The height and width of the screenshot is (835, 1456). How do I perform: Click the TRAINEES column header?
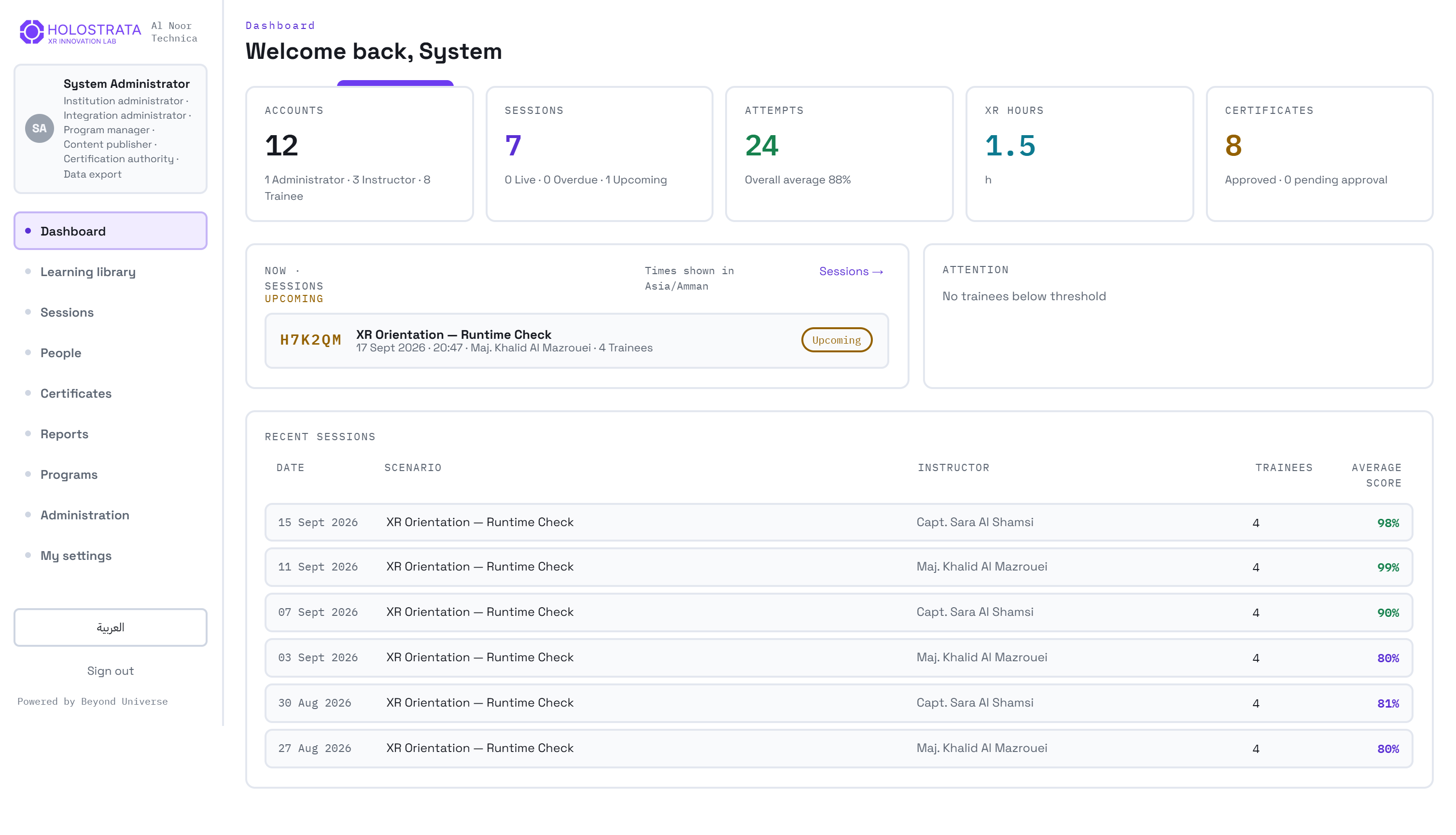[1284, 468]
